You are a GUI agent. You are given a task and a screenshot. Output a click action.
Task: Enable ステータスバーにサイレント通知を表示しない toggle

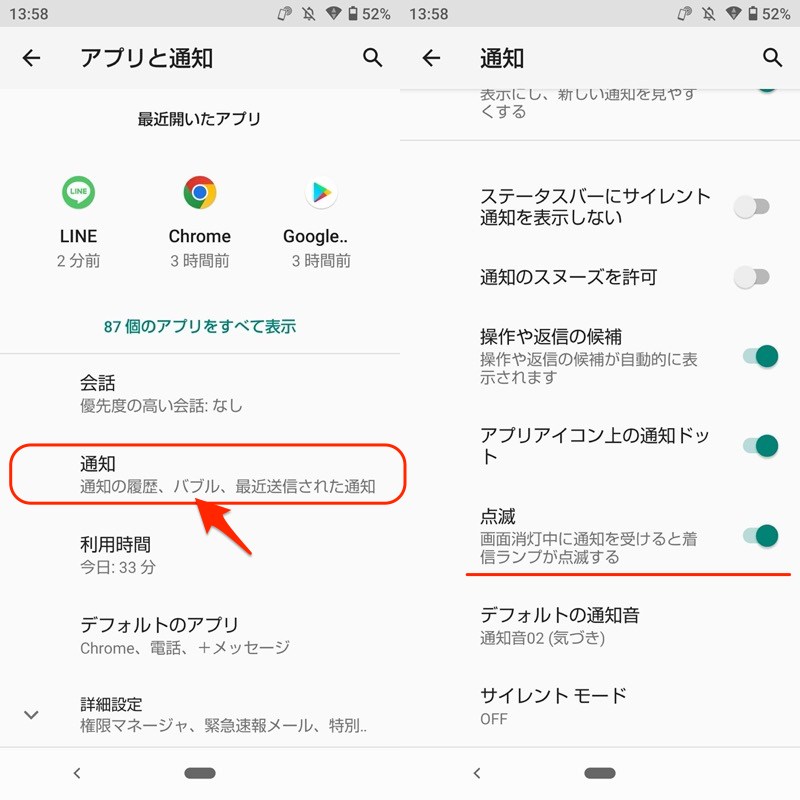point(752,207)
